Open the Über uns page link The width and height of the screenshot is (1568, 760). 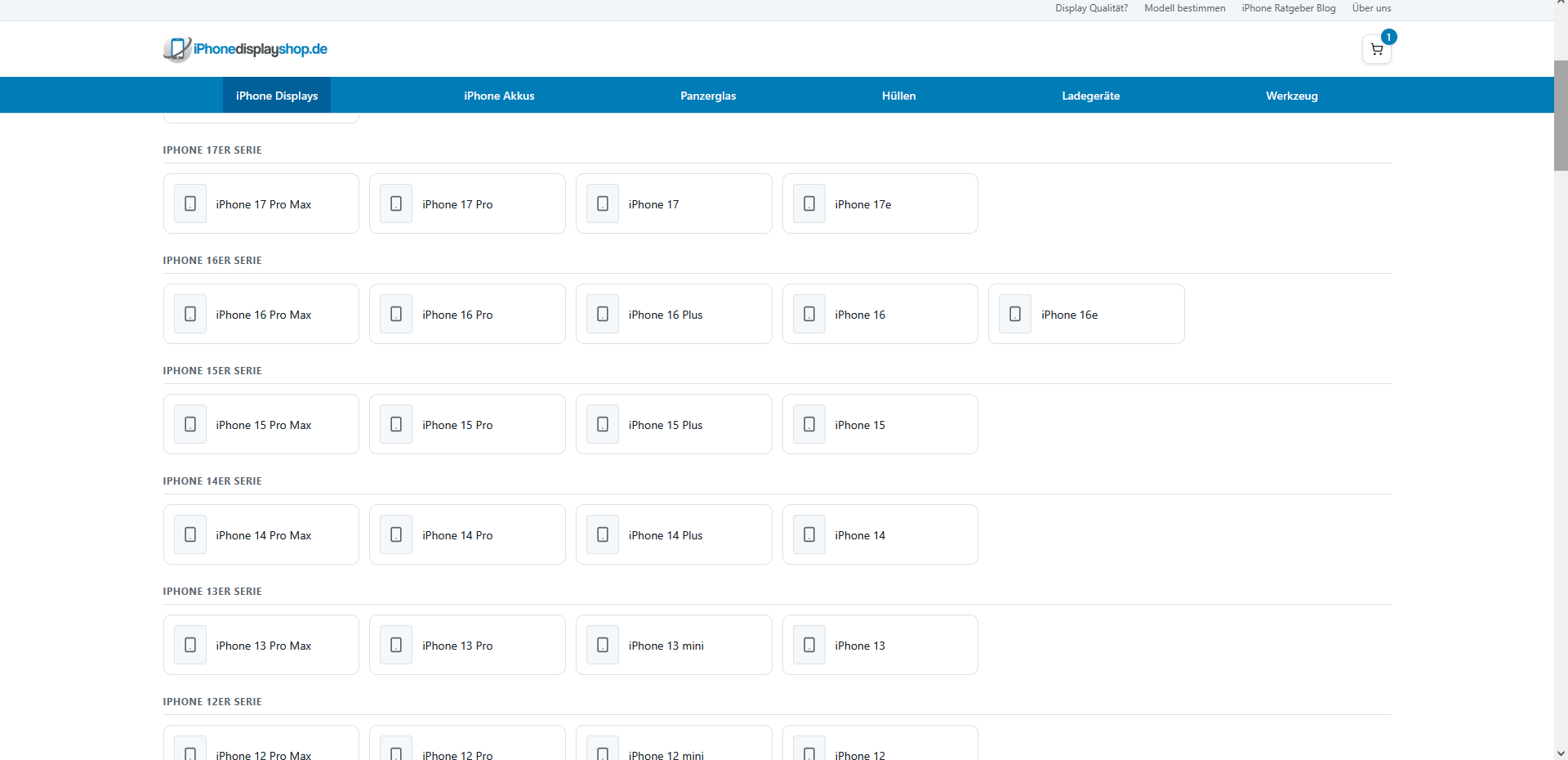[x=1371, y=8]
